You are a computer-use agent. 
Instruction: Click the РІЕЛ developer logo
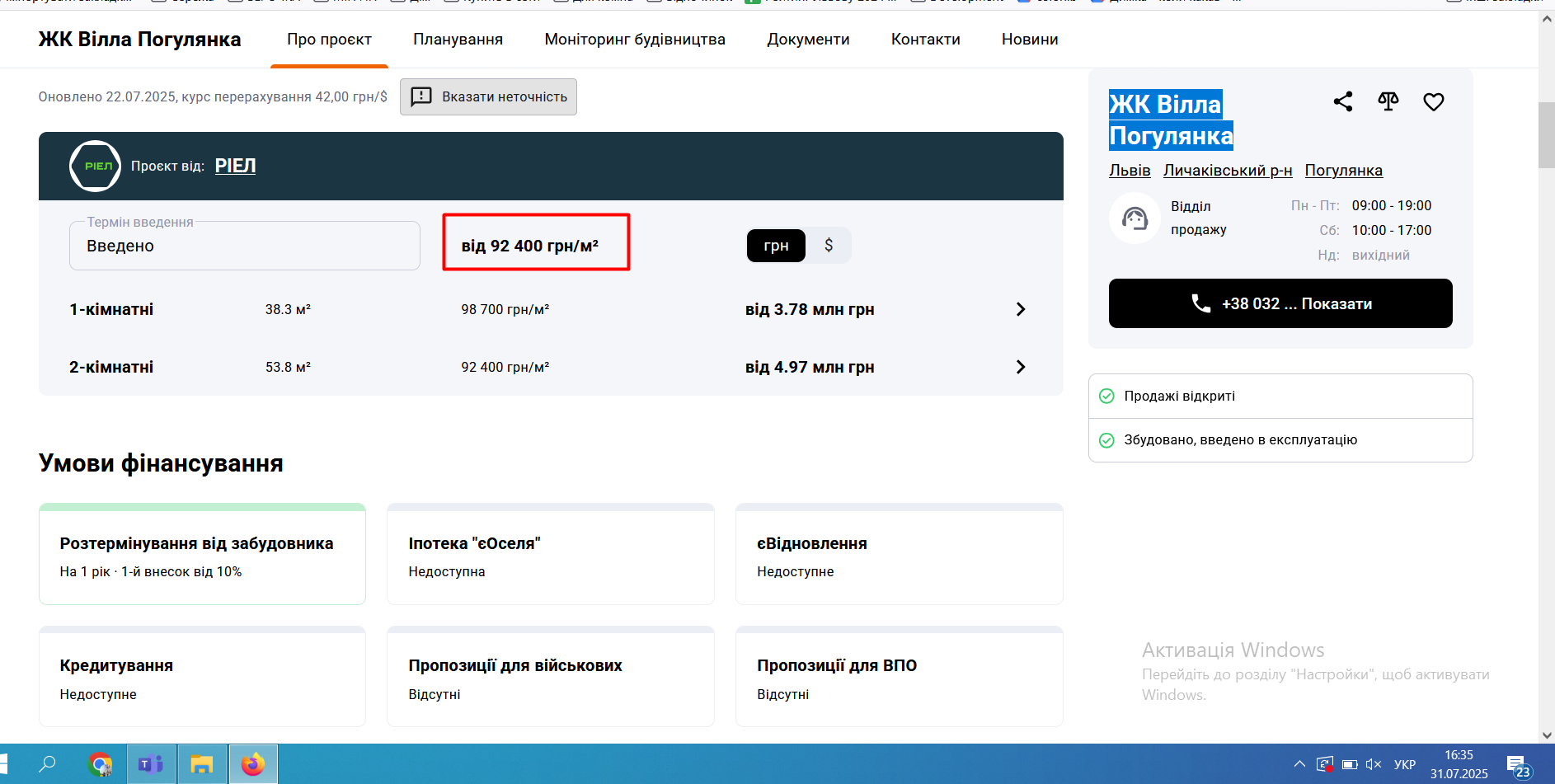click(x=95, y=166)
